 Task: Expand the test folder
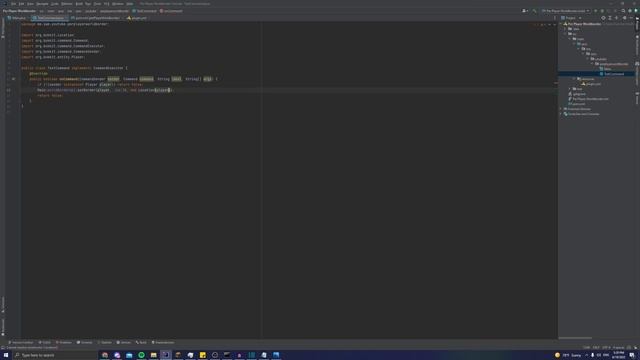(570, 89)
